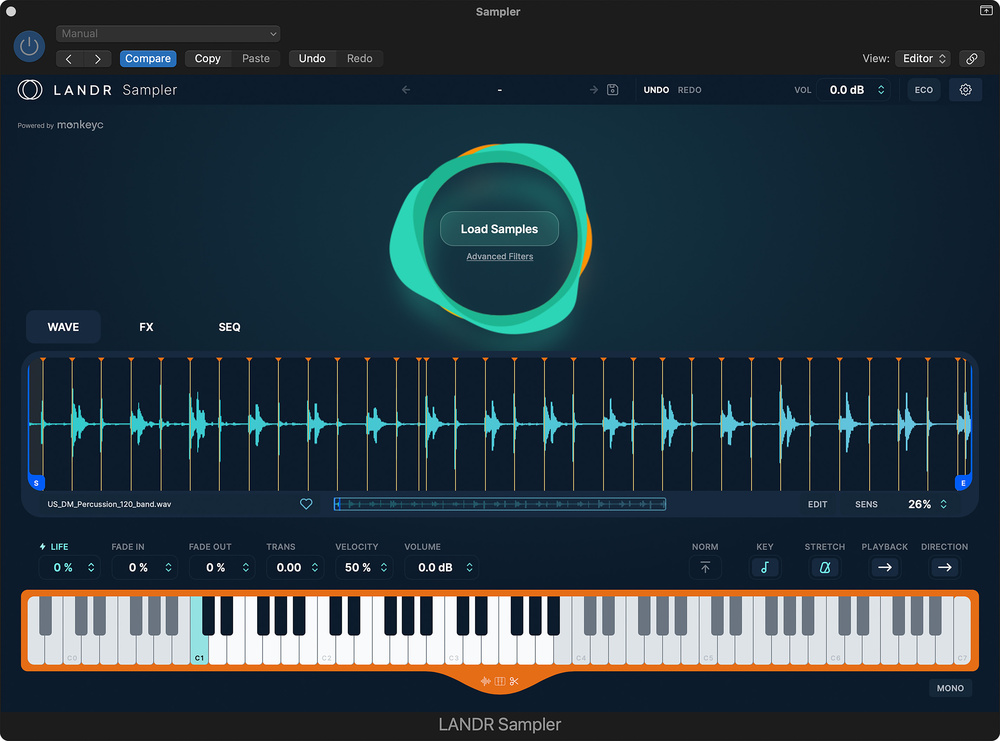Image resolution: width=1000 pixels, height=741 pixels.
Task: Adjust the FADE OUT stepper arrows
Action: pyautogui.click(x=246, y=568)
